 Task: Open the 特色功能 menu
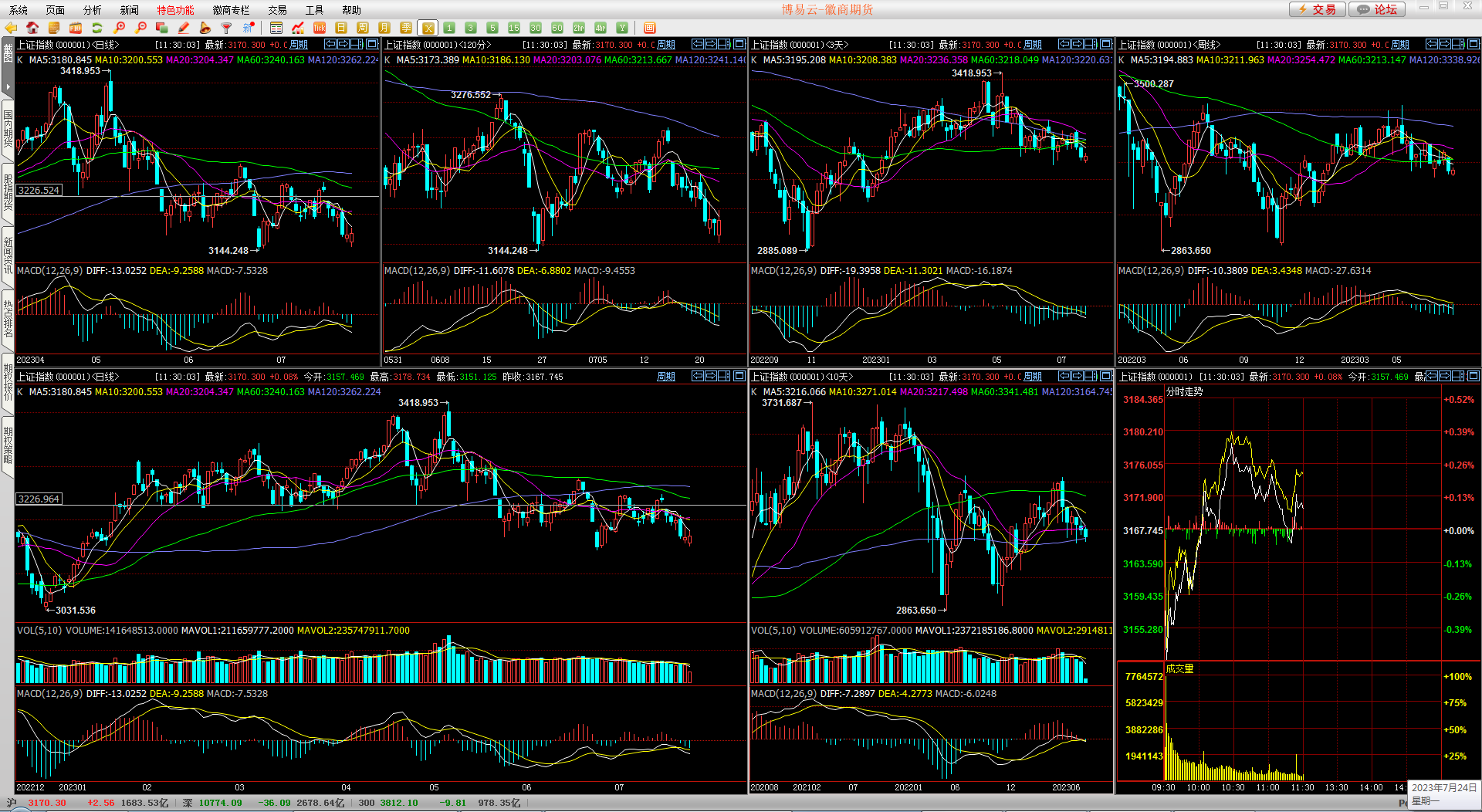(x=176, y=10)
